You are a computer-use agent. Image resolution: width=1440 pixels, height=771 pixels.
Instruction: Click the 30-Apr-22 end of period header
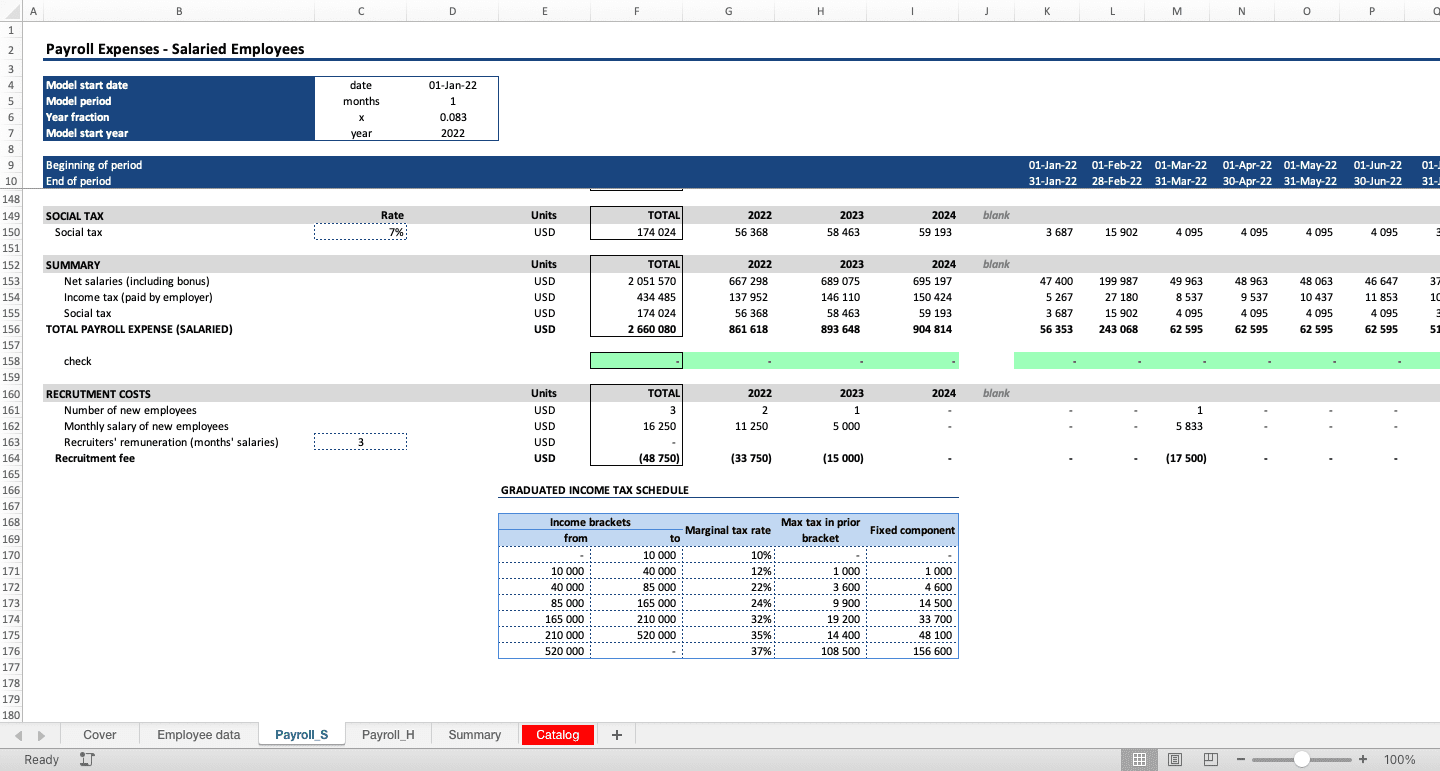point(1246,181)
